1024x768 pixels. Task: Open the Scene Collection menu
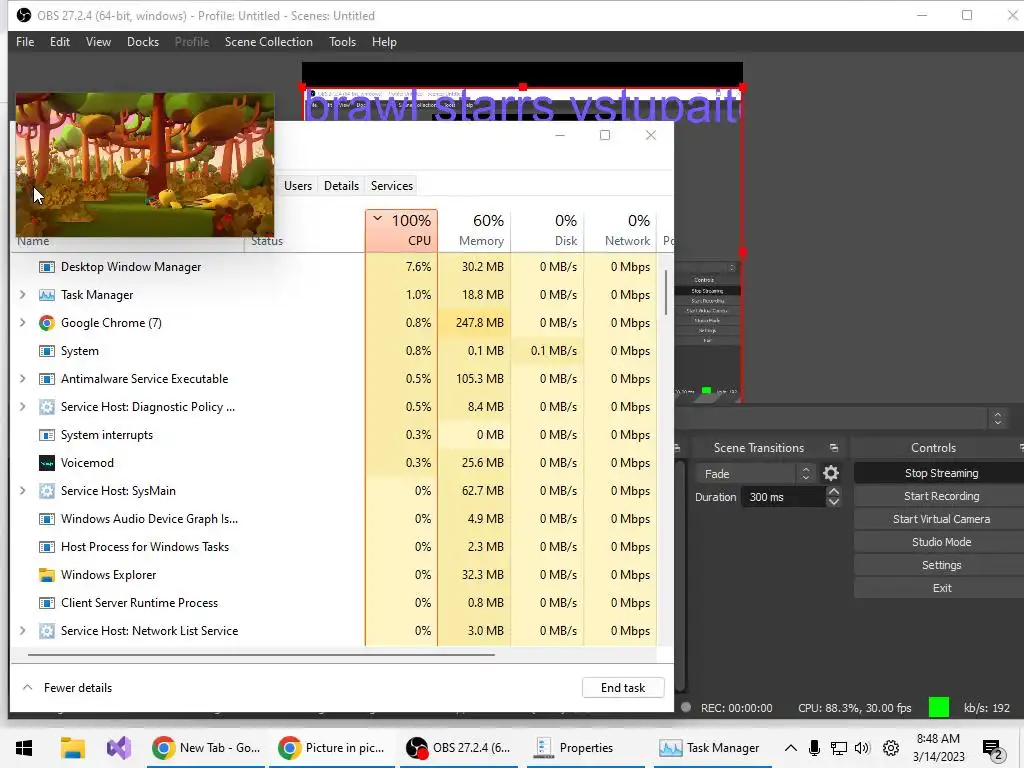[x=268, y=42]
